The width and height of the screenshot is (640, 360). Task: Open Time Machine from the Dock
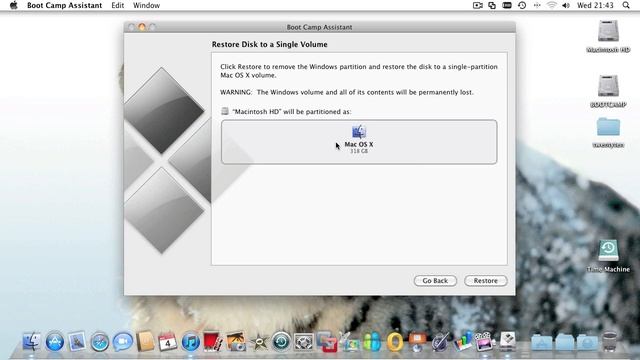[x=281, y=342]
